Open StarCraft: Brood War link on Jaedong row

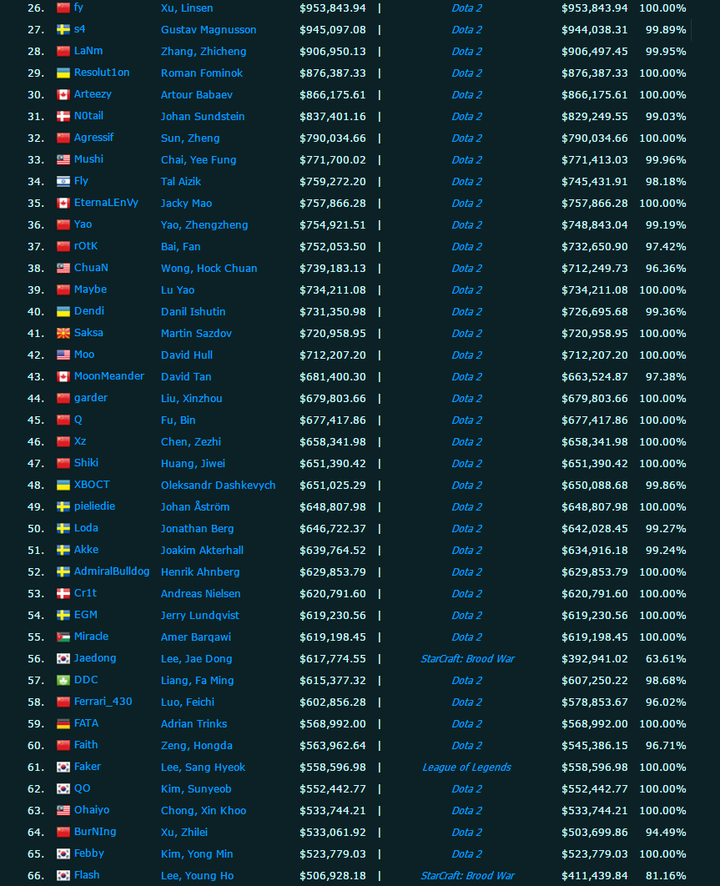tap(467, 659)
